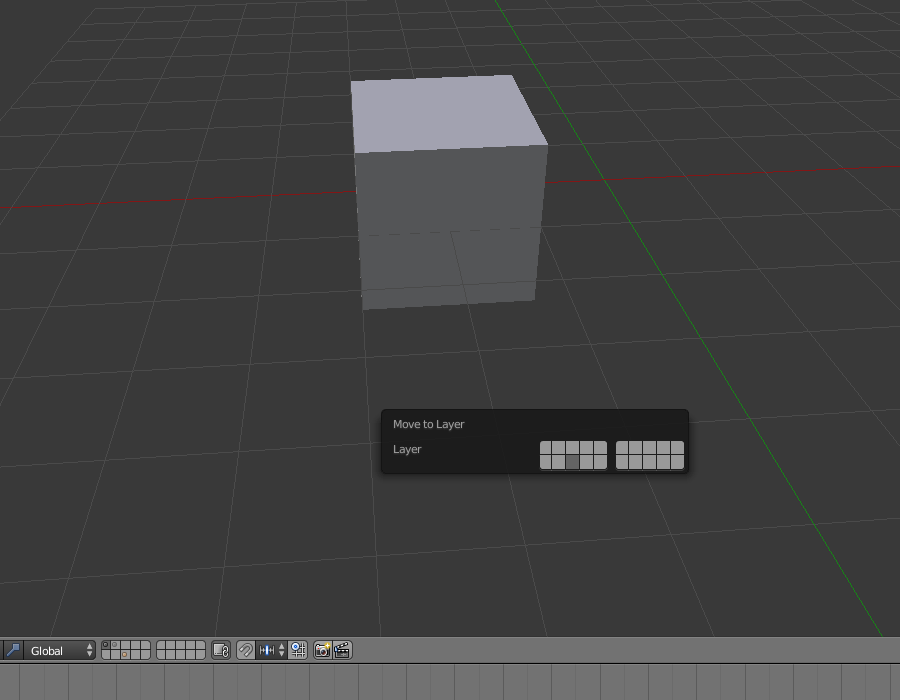Click the OpenGL render image camera icon

coord(323,650)
